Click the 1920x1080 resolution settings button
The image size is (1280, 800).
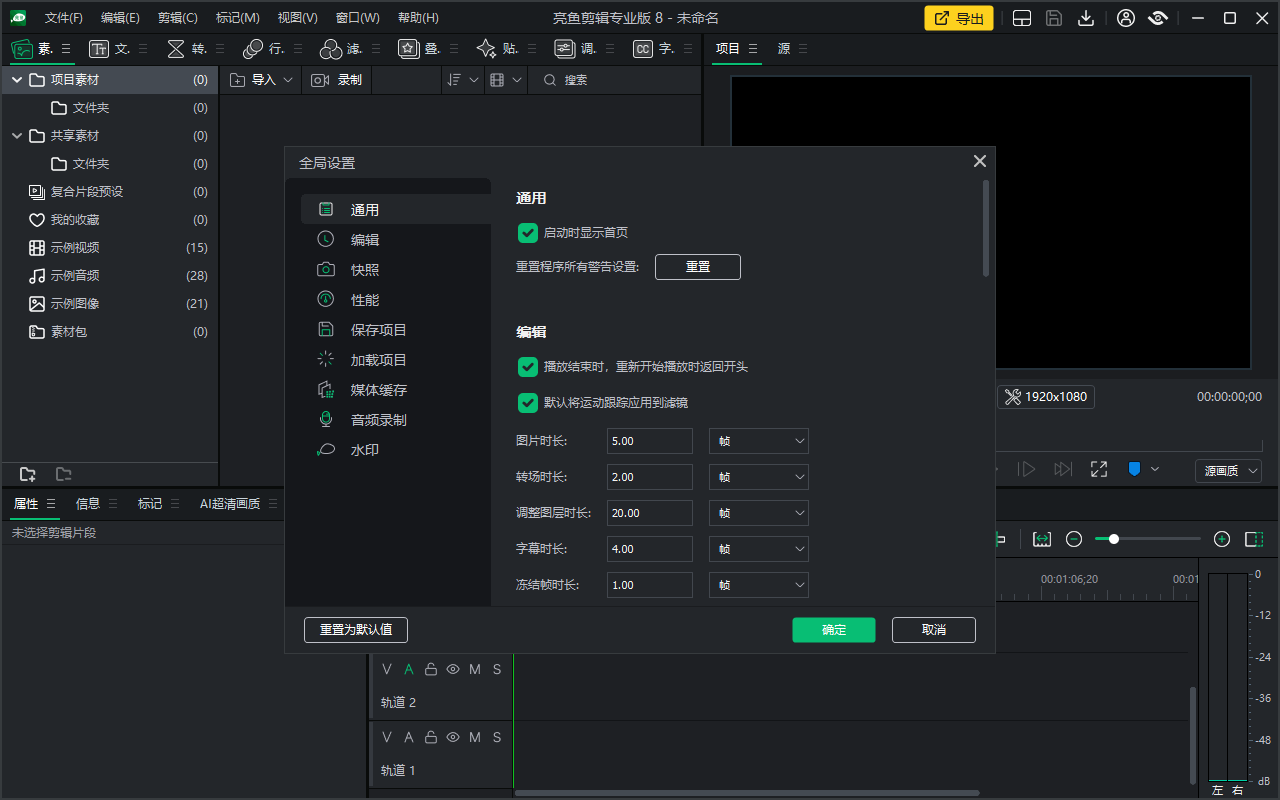coord(1046,397)
